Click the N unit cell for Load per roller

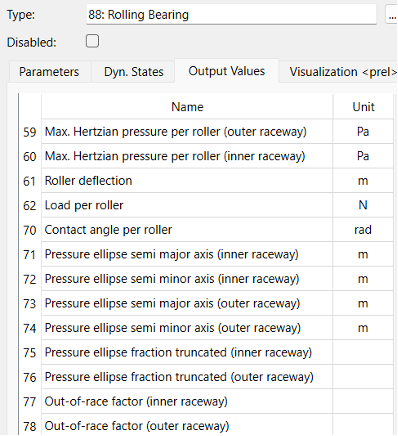363,205
